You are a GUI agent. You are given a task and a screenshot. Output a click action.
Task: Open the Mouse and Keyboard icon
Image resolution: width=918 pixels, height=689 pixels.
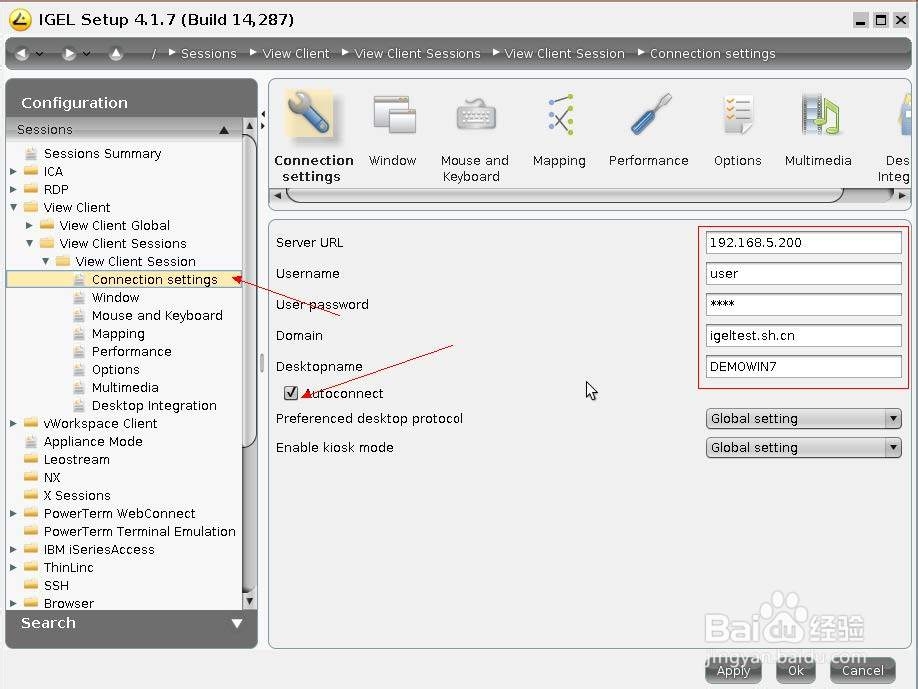(475, 115)
